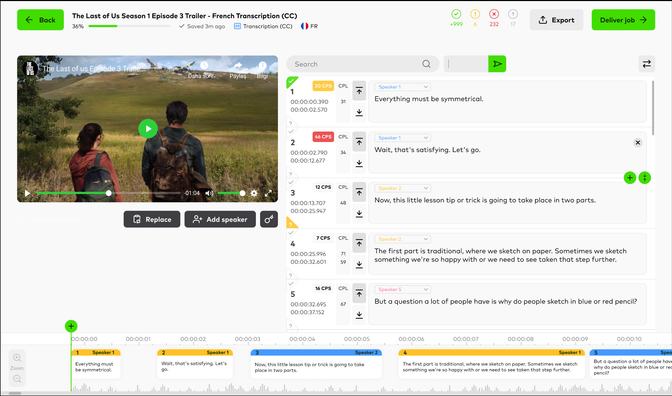Click the move-up arrow on subtitle 5

[359, 294]
